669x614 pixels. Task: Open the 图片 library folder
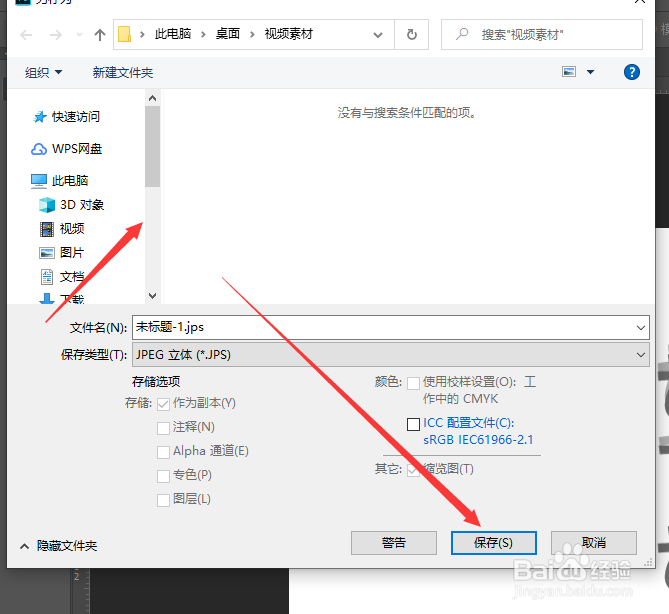coord(62,253)
